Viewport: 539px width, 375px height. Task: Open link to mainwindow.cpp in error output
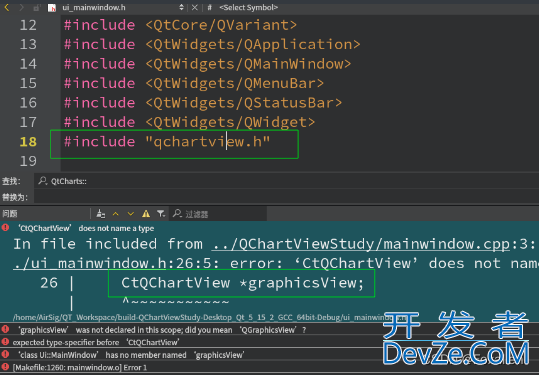point(361,244)
